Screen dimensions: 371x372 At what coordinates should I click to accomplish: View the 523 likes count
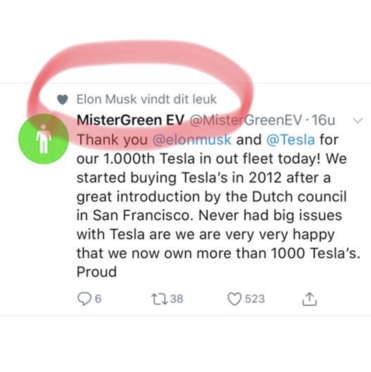click(x=255, y=299)
